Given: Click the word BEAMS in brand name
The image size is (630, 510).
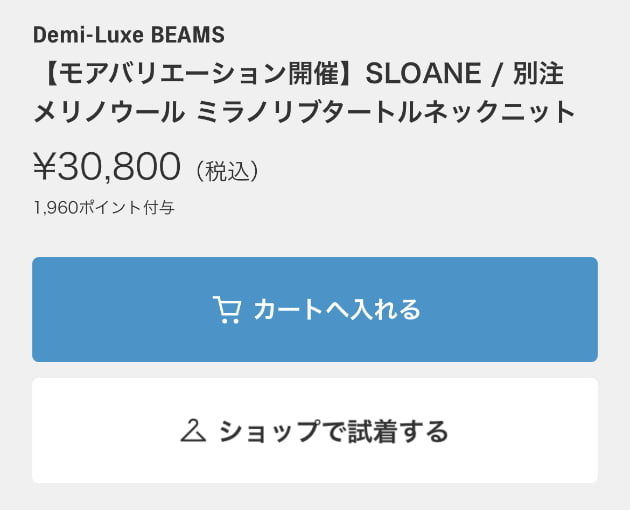Looking at the screenshot, I should tap(188, 35).
